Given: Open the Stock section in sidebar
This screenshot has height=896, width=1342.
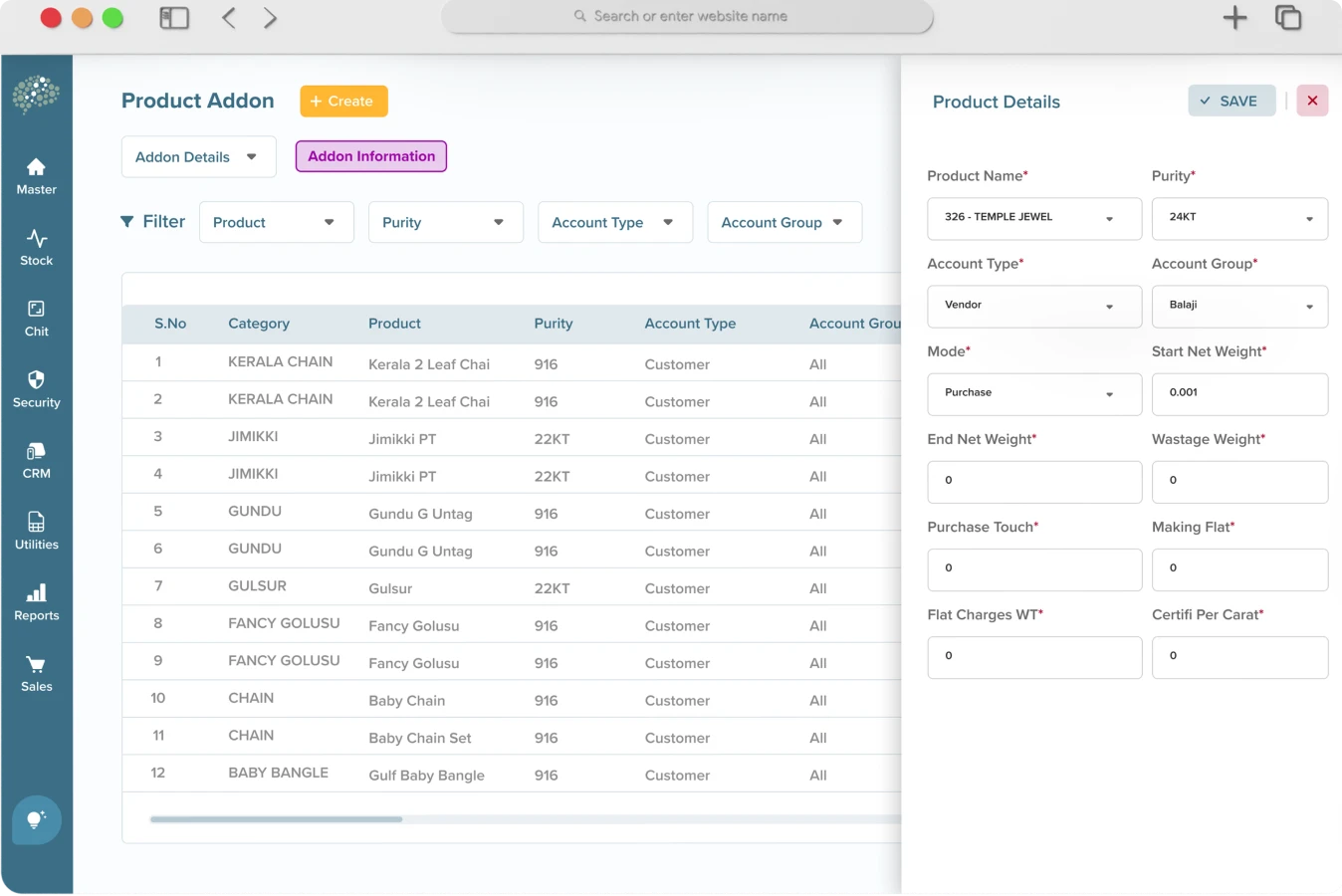Looking at the screenshot, I should pyautogui.click(x=36, y=247).
